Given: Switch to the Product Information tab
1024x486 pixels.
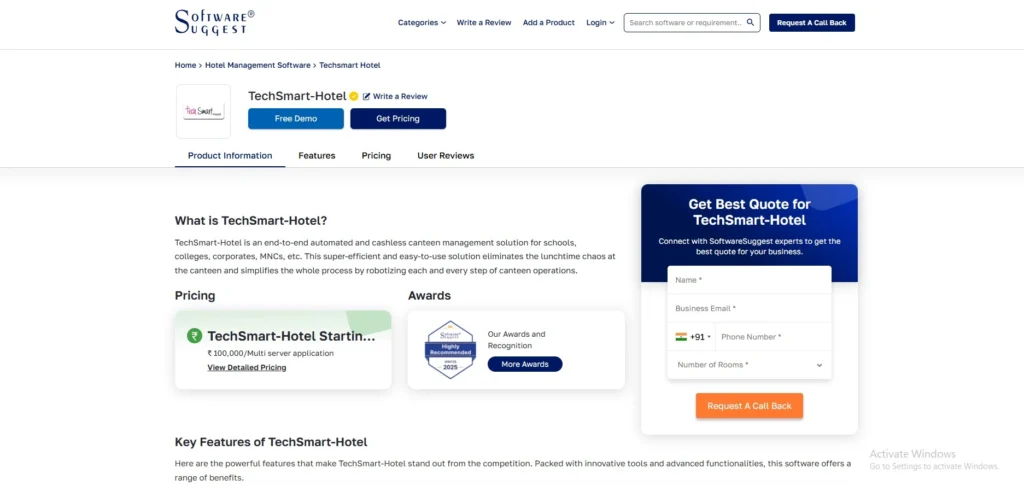Looking at the screenshot, I should [x=230, y=155].
